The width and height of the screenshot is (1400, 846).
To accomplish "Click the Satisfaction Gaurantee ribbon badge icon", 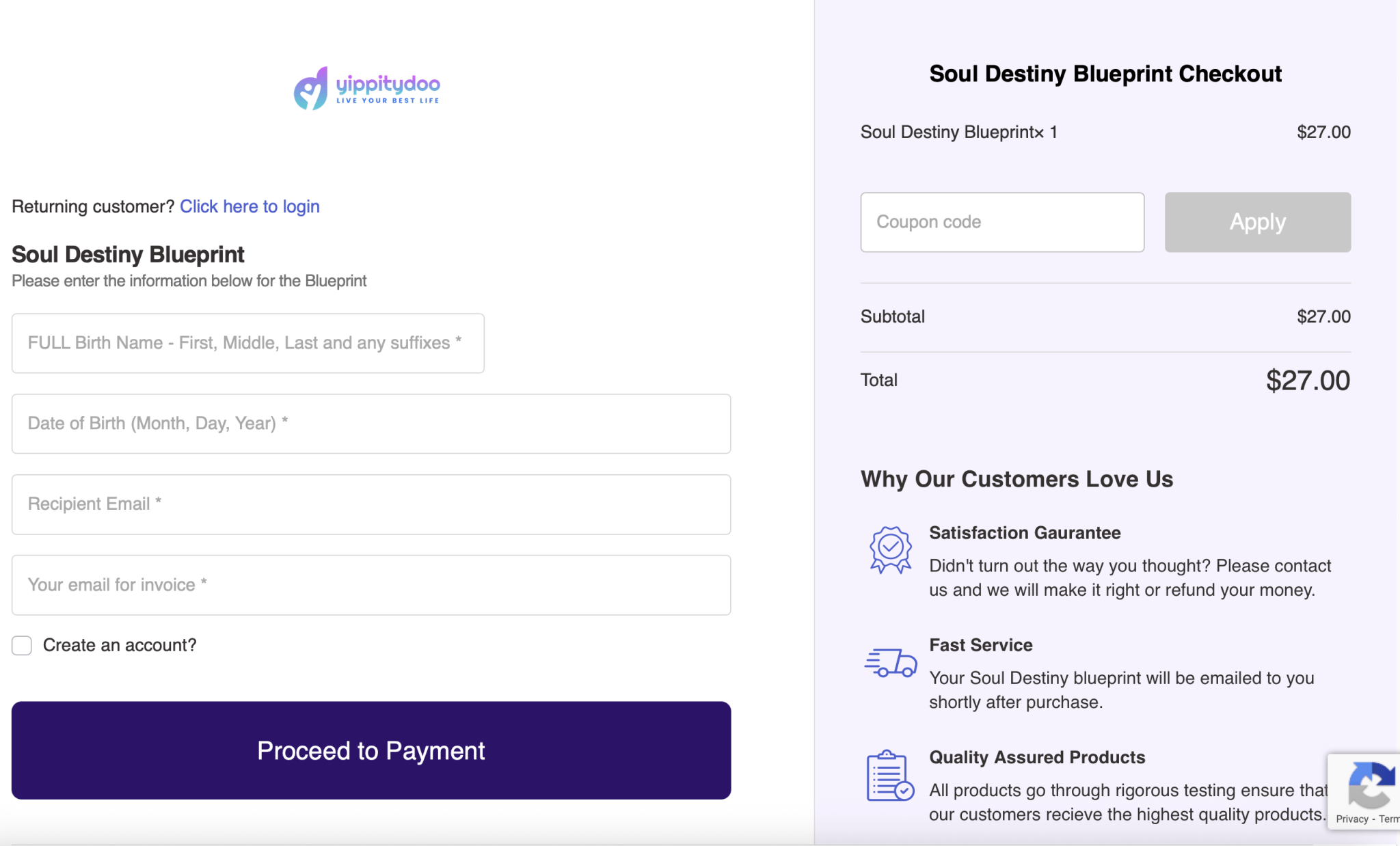I will point(889,548).
